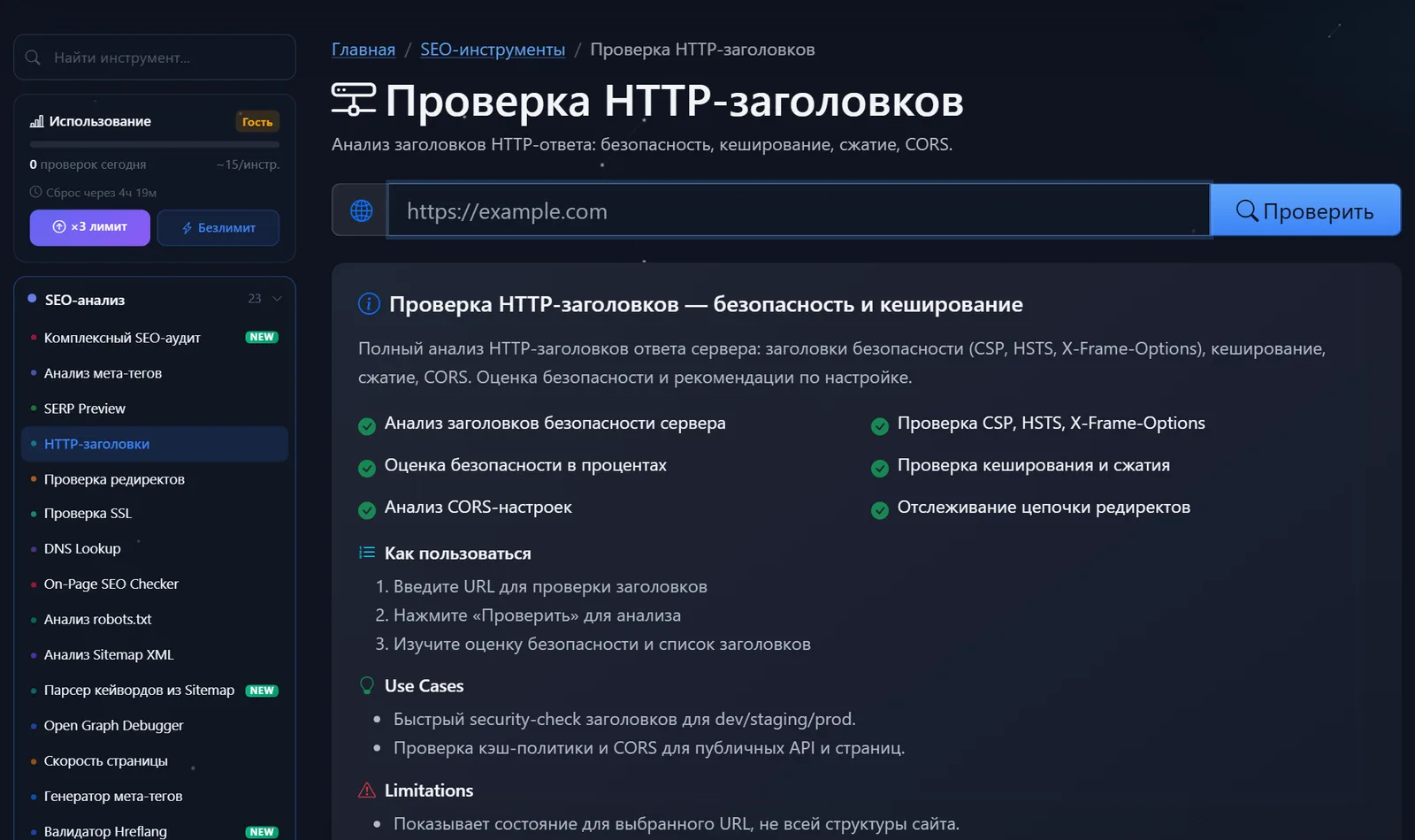Screen dimensions: 1415x840
Task: Click the Безлимит button
Action: point(218,227)
